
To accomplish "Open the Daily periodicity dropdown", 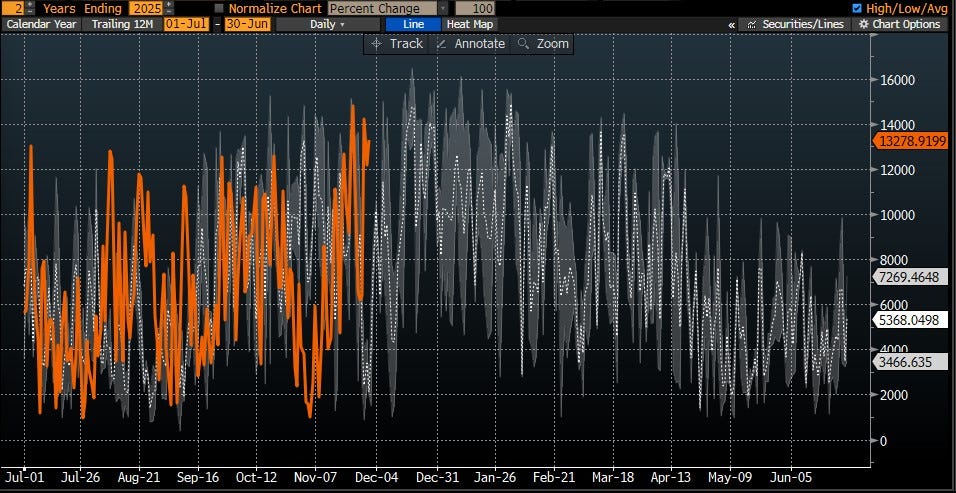I will (x=327, y=24).
